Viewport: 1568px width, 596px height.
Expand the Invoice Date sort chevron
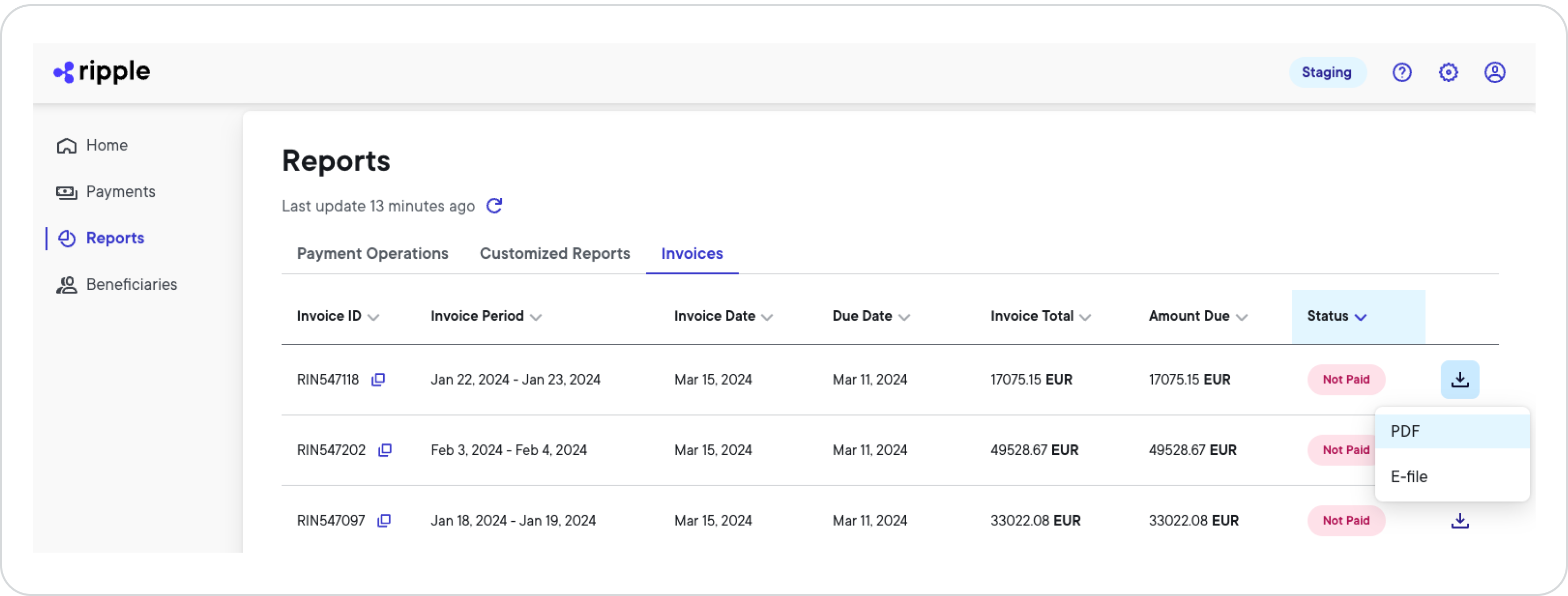(x=766, y=317)
